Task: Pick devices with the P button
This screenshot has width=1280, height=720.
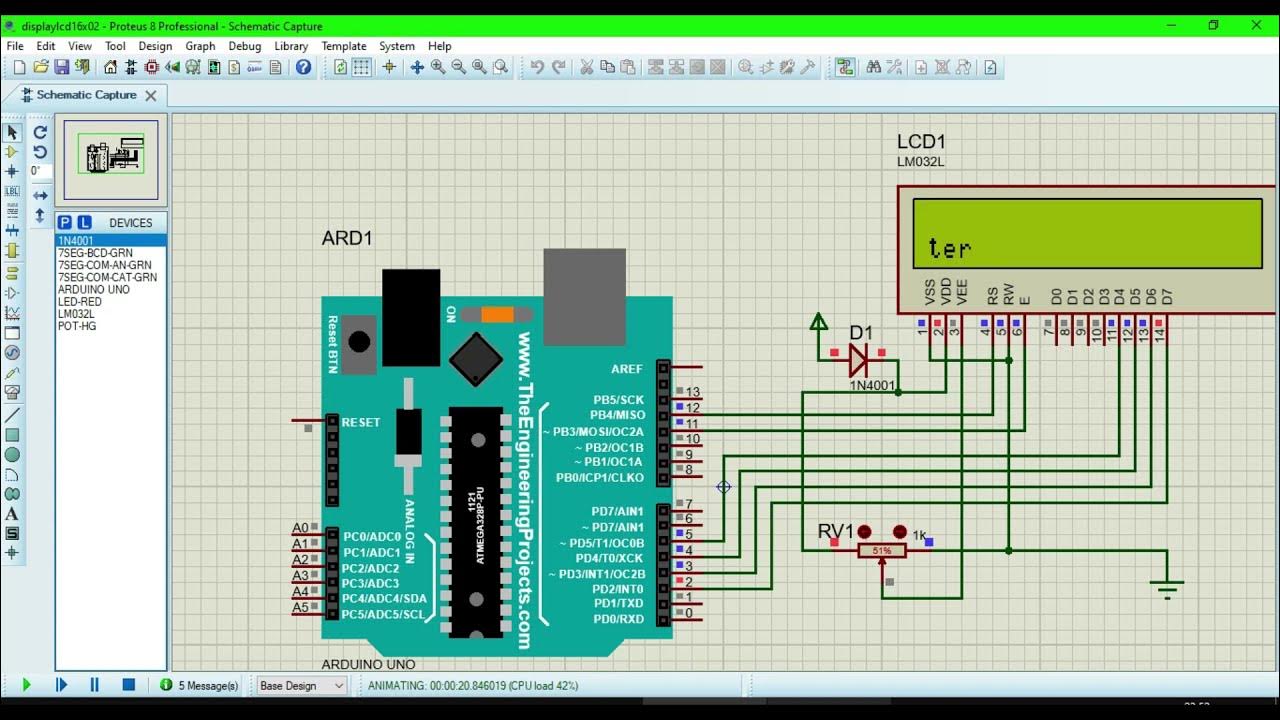Action: (64, 223)
